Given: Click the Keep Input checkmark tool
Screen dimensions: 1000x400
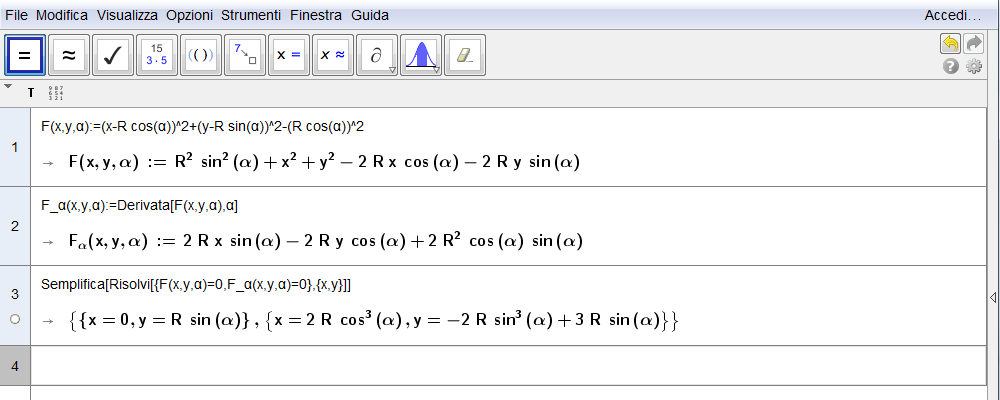Looking at the screenshot, I should click(113, 55).
